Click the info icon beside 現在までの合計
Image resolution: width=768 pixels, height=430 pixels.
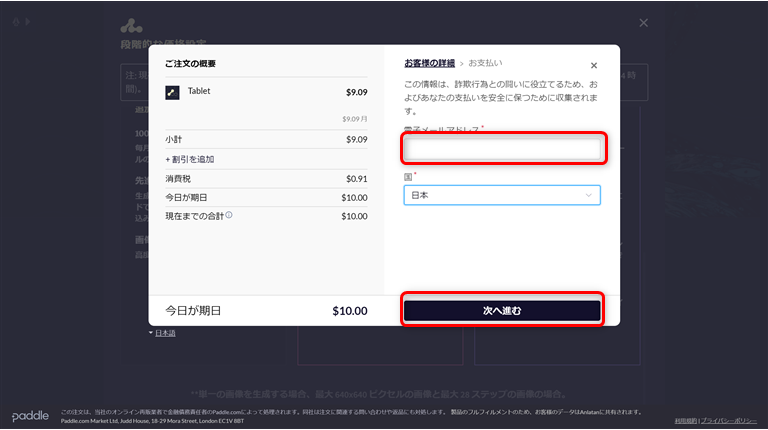coord(229,215)
